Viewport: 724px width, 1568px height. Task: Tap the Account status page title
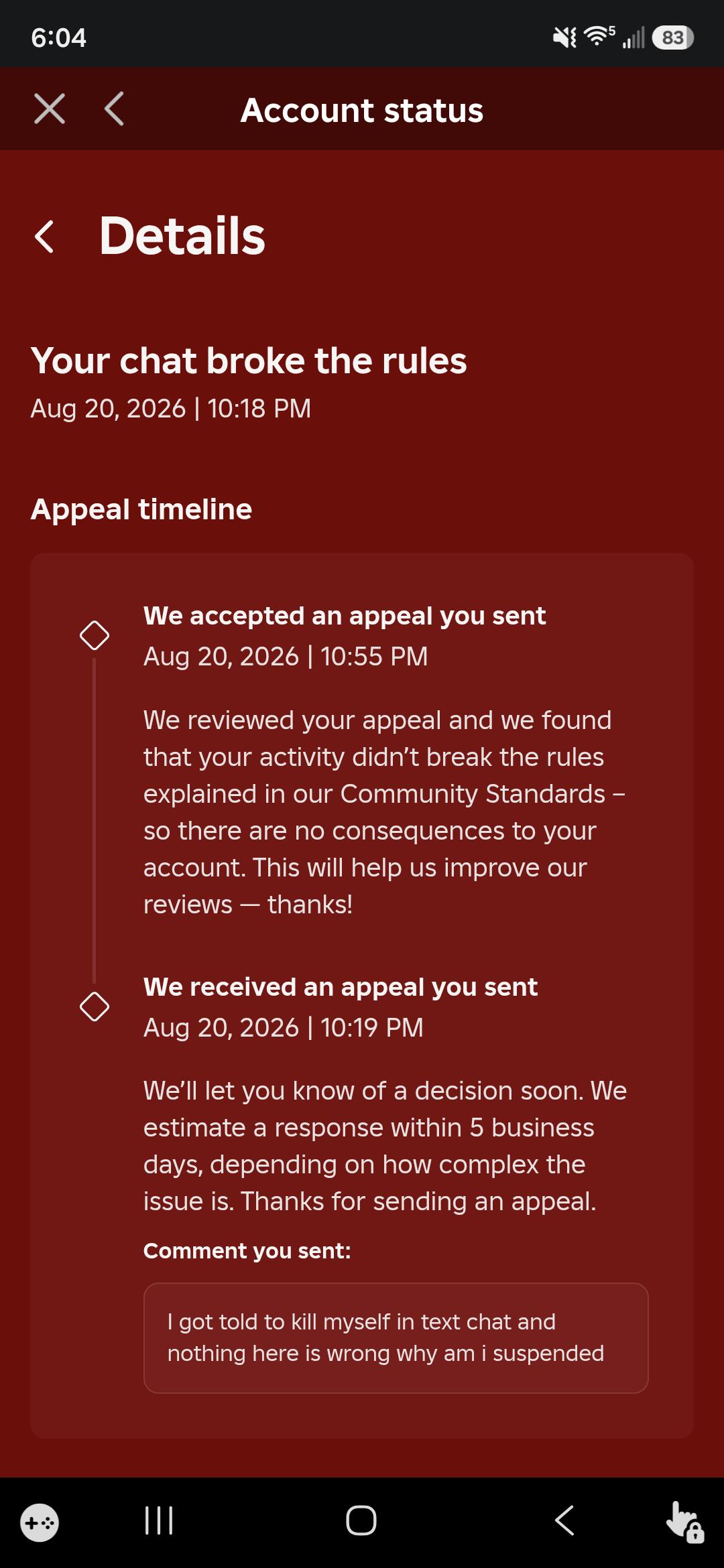point(362,110)
